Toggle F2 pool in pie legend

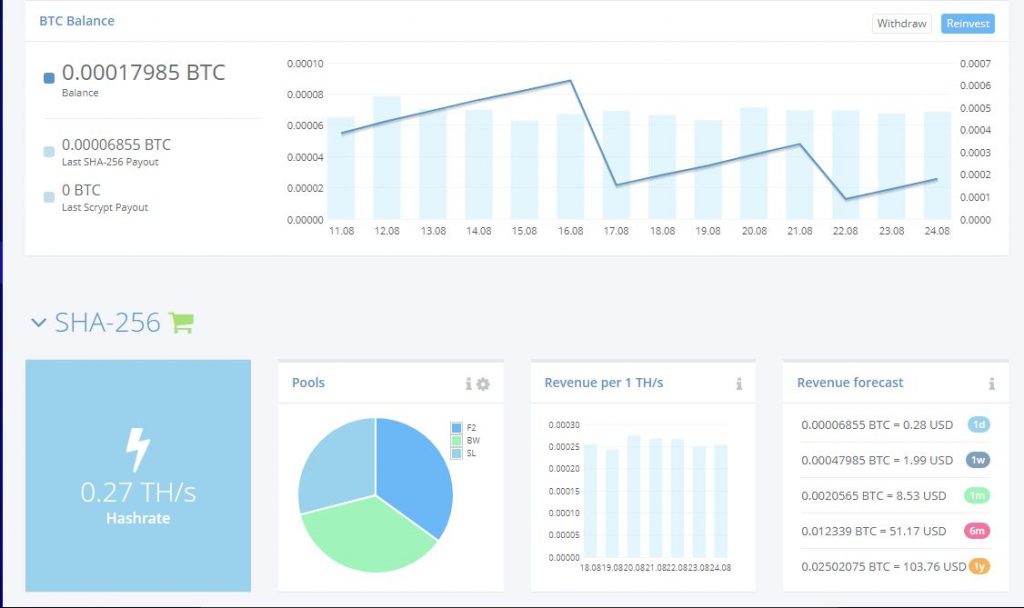[x=457, y=428]
